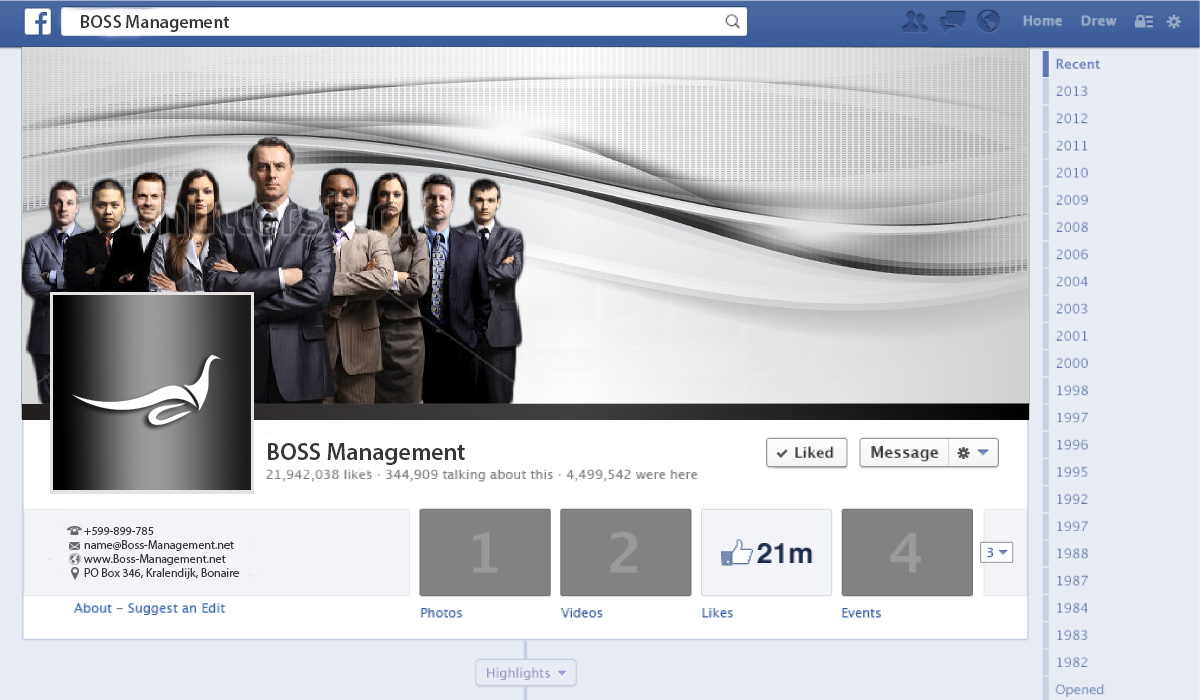1200x700 pixels.
Task: Jump to 2000 in the timeline
Action: pyautogui.click(x=1071, y=363)
